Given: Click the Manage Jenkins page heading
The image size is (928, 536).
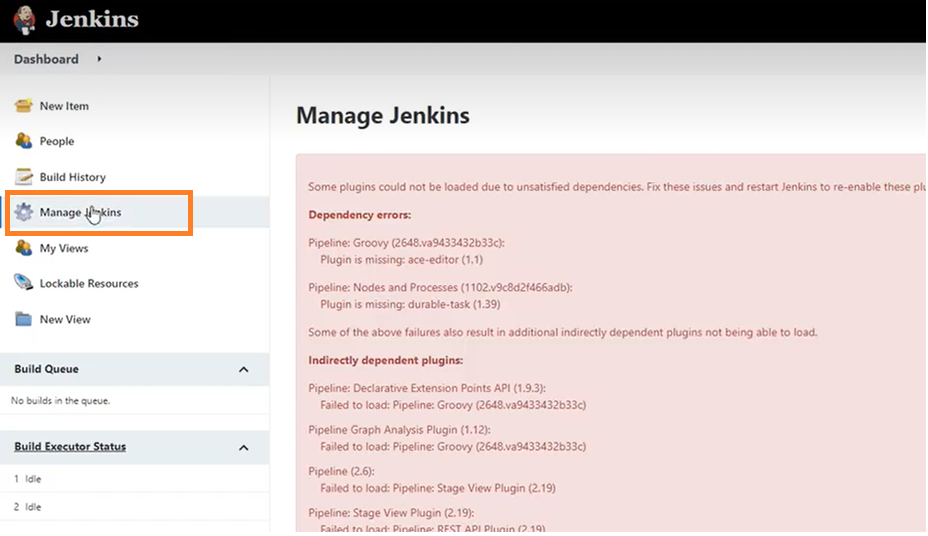Looking at the screenshot, I should pyautogui.click(x=383, y=115).
